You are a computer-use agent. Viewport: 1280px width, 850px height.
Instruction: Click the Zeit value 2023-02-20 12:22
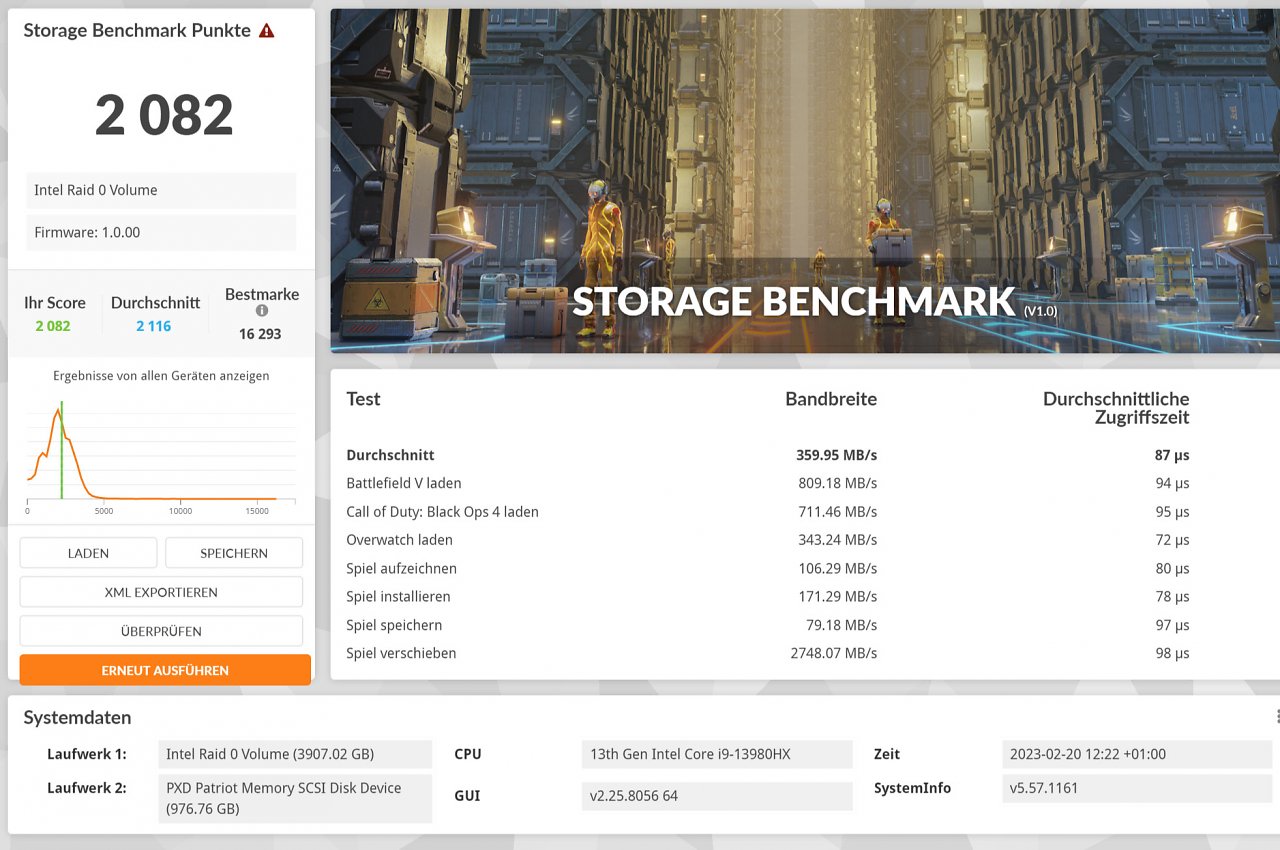point(1137,754)
